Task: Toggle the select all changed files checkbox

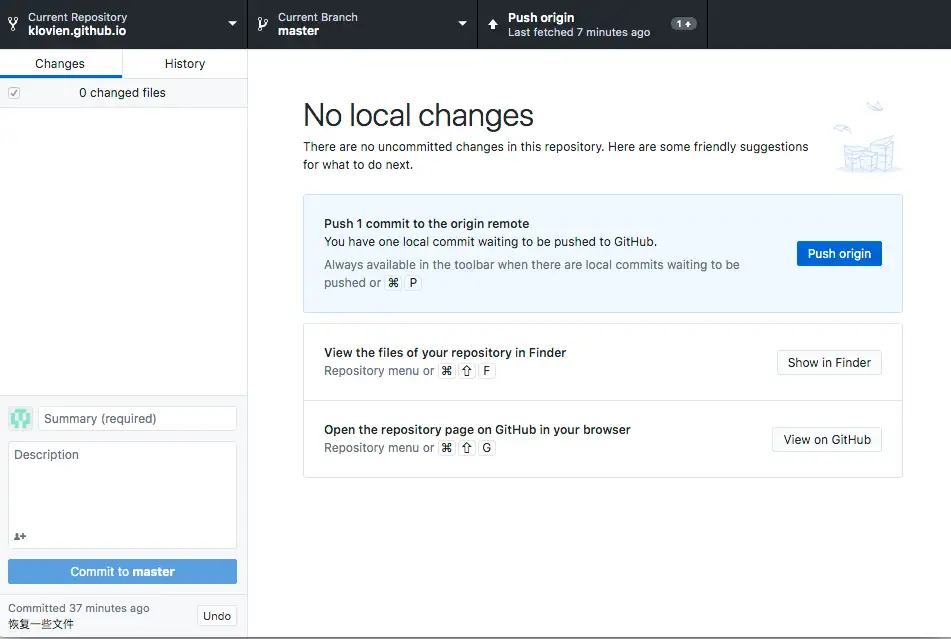Action: [x=14, y=93]
